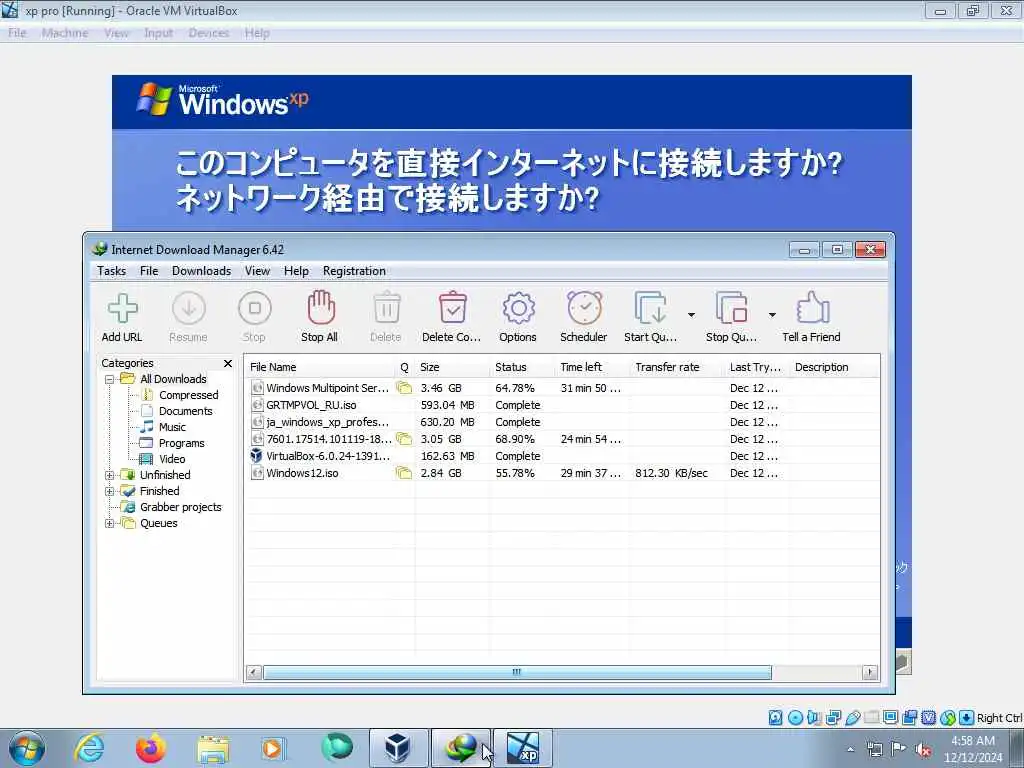
Task: Select the ja_windows_xp_profes... download
Action: coord(563,422)
